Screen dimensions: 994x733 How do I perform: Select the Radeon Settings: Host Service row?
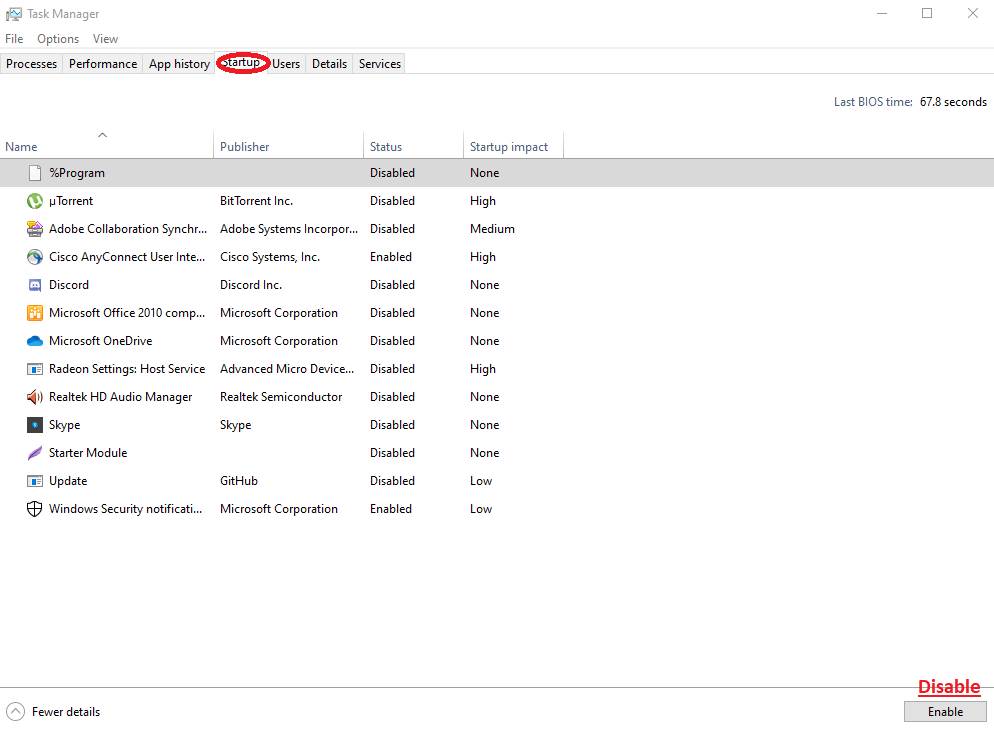pos(127,369)
